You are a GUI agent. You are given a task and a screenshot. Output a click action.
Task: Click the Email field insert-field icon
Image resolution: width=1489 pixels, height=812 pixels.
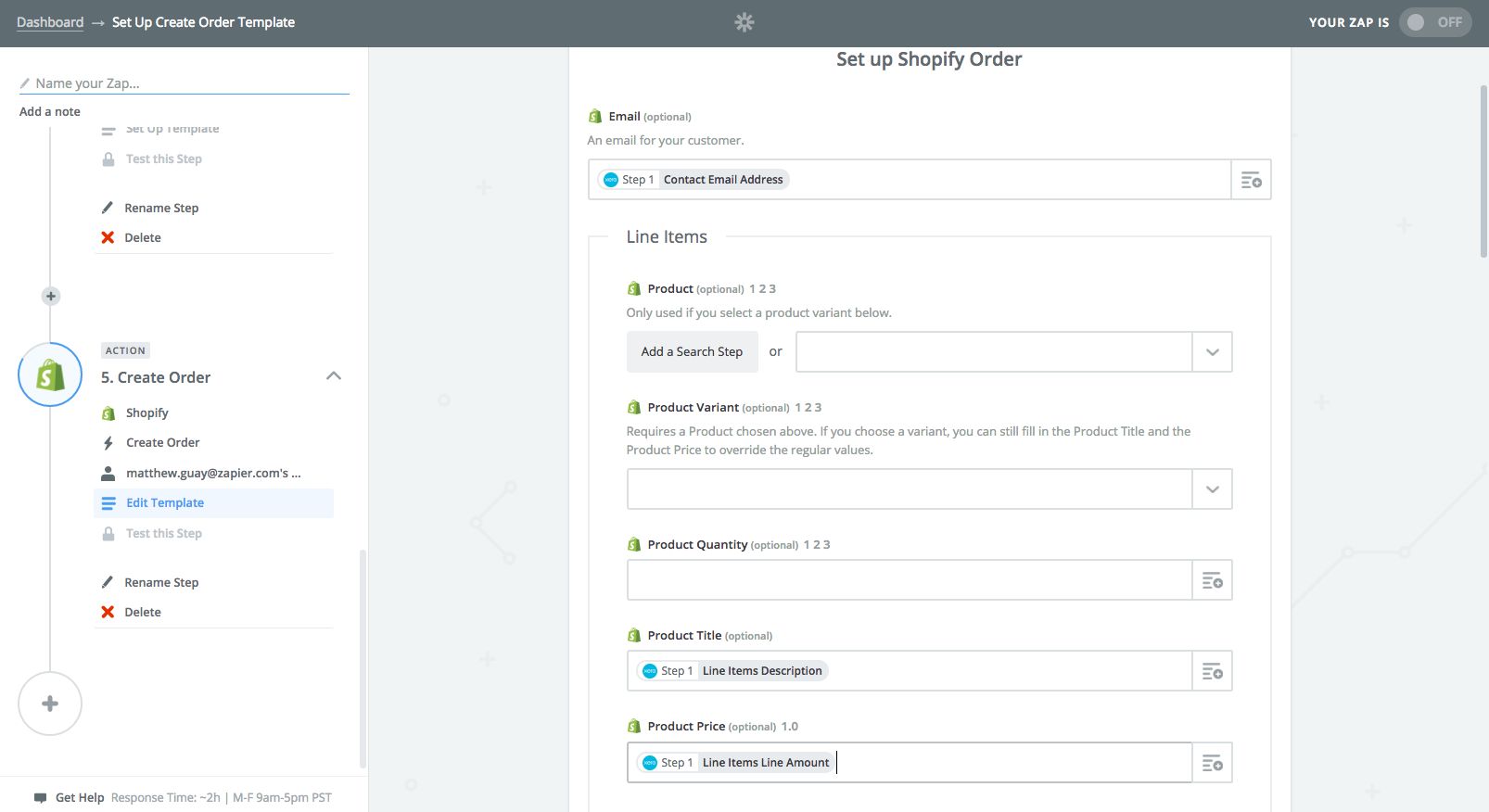(1251, 180)
